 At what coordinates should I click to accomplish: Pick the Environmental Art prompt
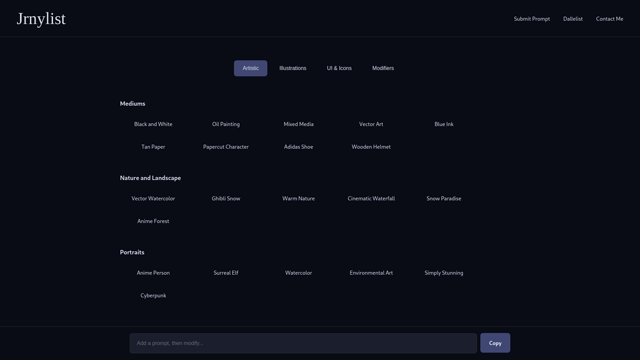point(371,273)
